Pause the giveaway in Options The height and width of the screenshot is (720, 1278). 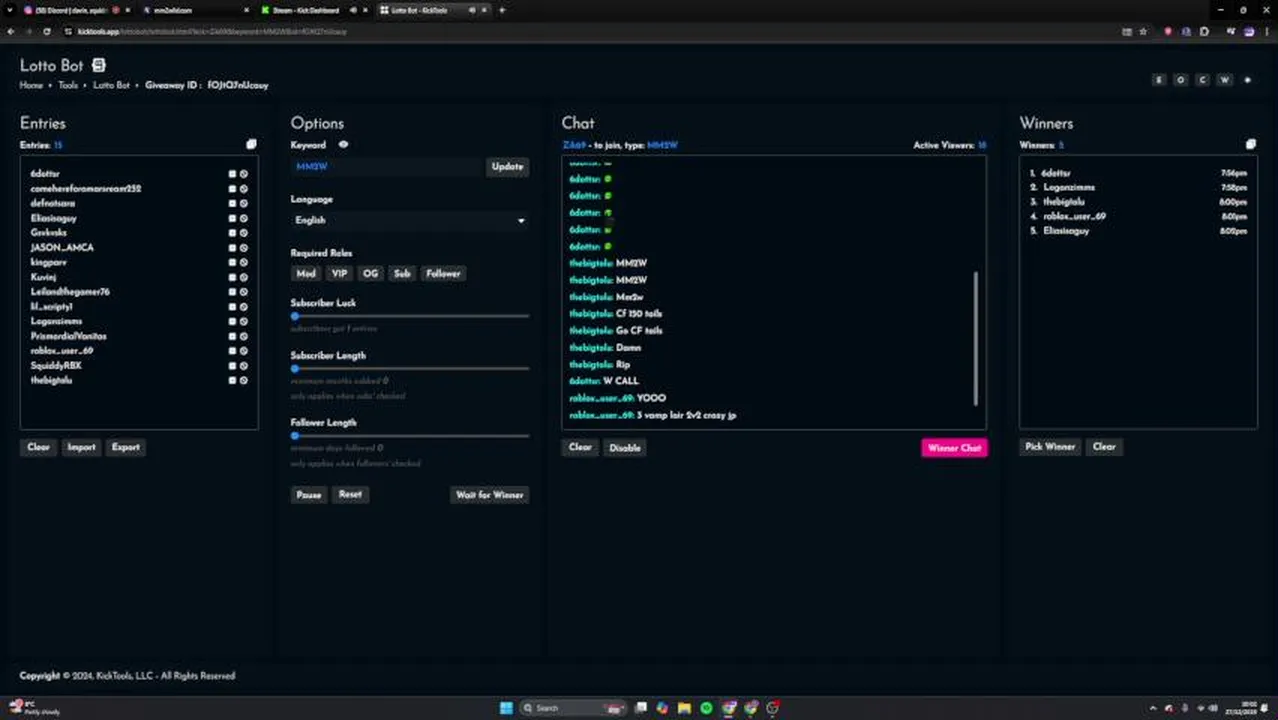coord(309,495)
